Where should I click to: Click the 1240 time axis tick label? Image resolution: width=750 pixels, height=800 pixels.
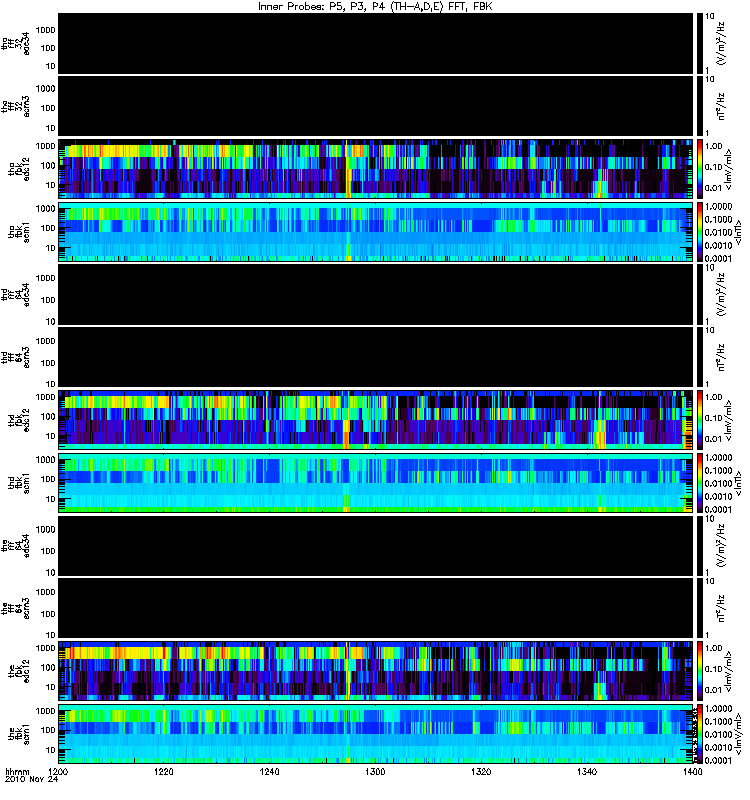click(x=269, y=771)
